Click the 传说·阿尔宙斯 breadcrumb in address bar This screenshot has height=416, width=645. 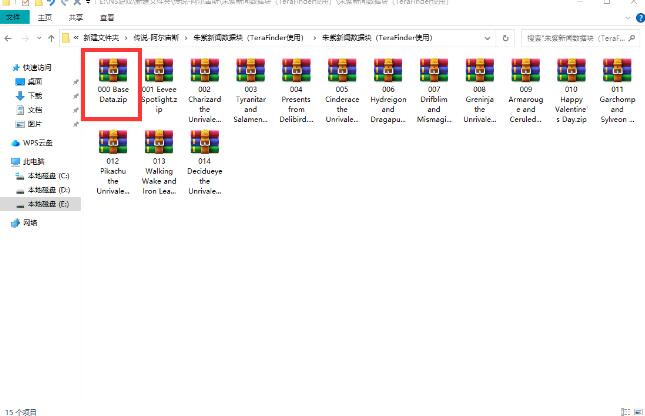click(154, 38)
